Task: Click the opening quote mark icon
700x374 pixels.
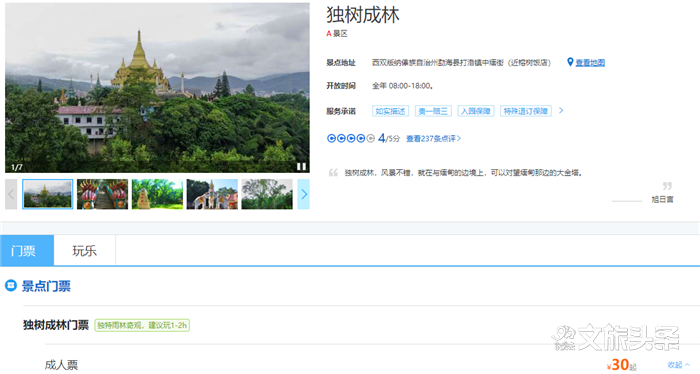Action: point(333,173)
